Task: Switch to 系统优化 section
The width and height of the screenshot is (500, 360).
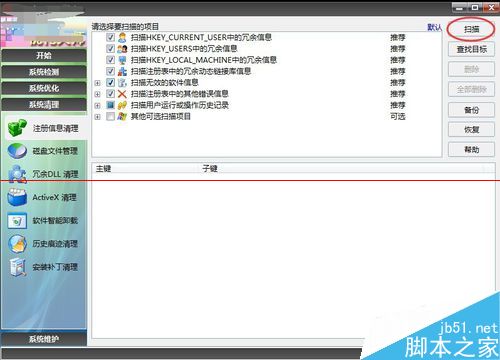Action: pyautogui.click(x=44, y=88)
